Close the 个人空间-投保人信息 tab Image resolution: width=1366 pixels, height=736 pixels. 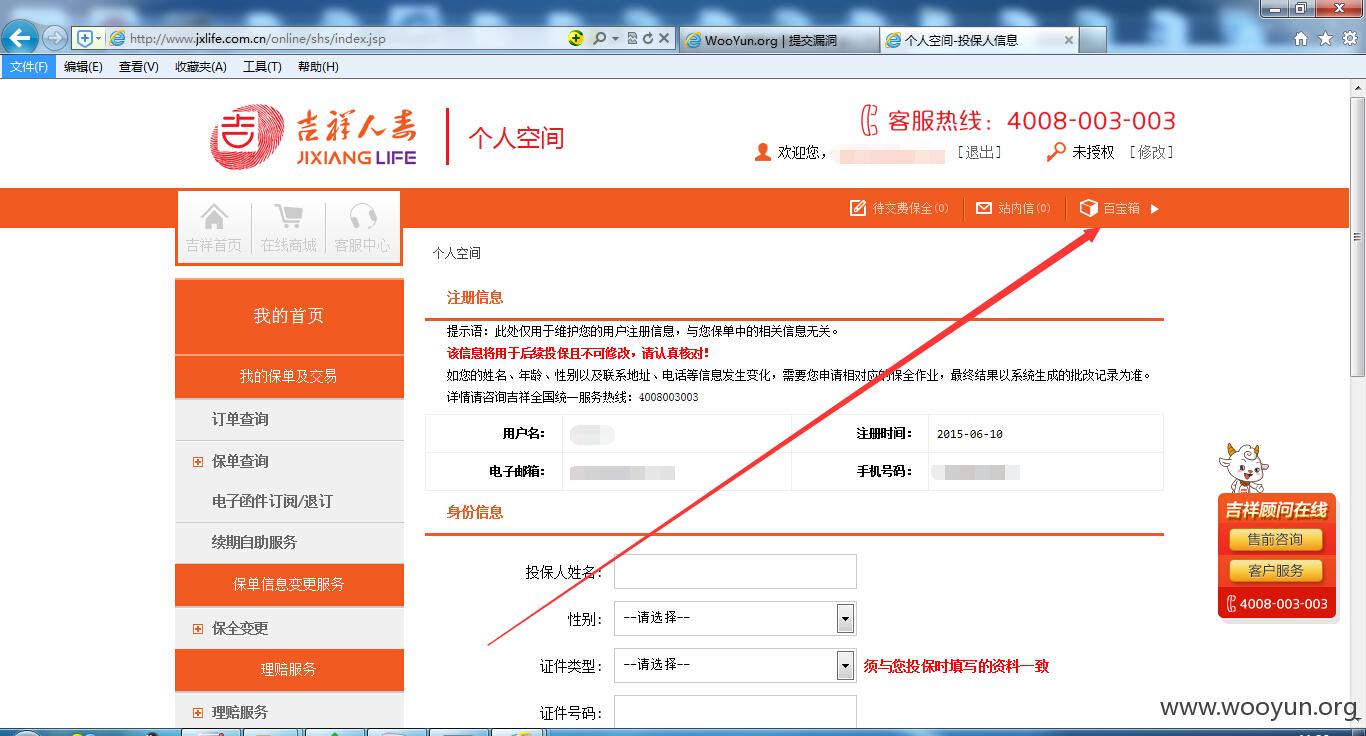pyautogui.click(x=1069, y=40)
